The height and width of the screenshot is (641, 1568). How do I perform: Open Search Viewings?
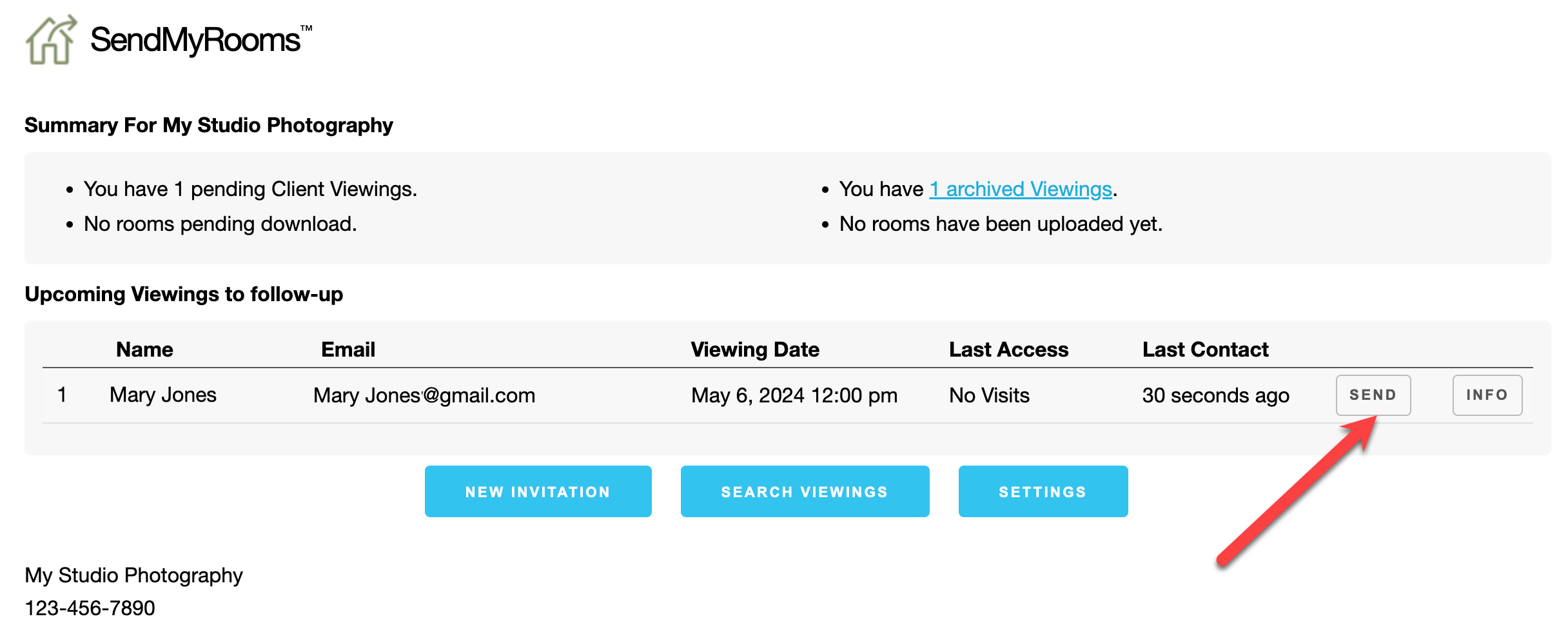[805, 491]
